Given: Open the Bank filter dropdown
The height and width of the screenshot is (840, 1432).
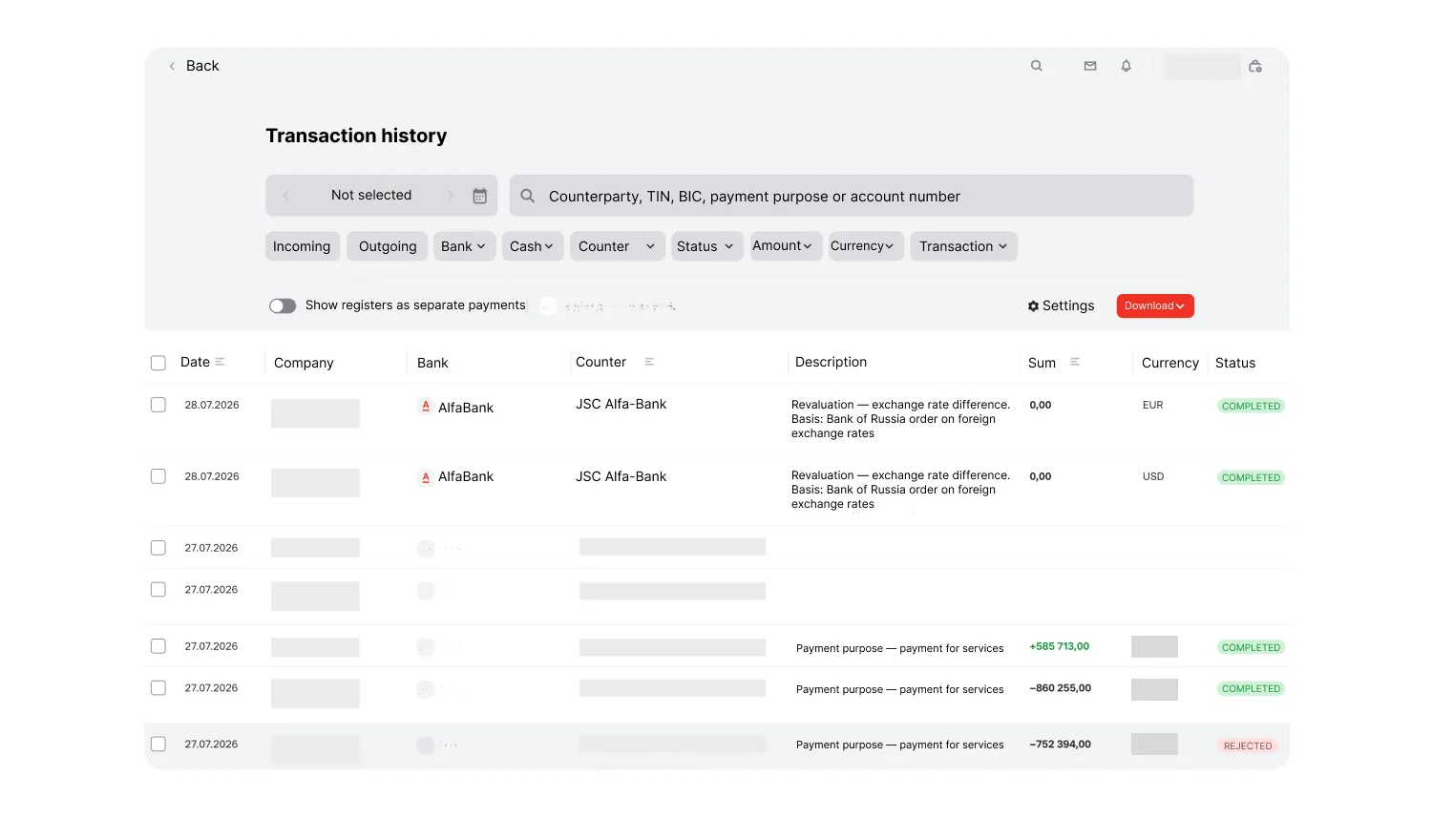Looking at the screenshot, I should [x=465, y=246].
